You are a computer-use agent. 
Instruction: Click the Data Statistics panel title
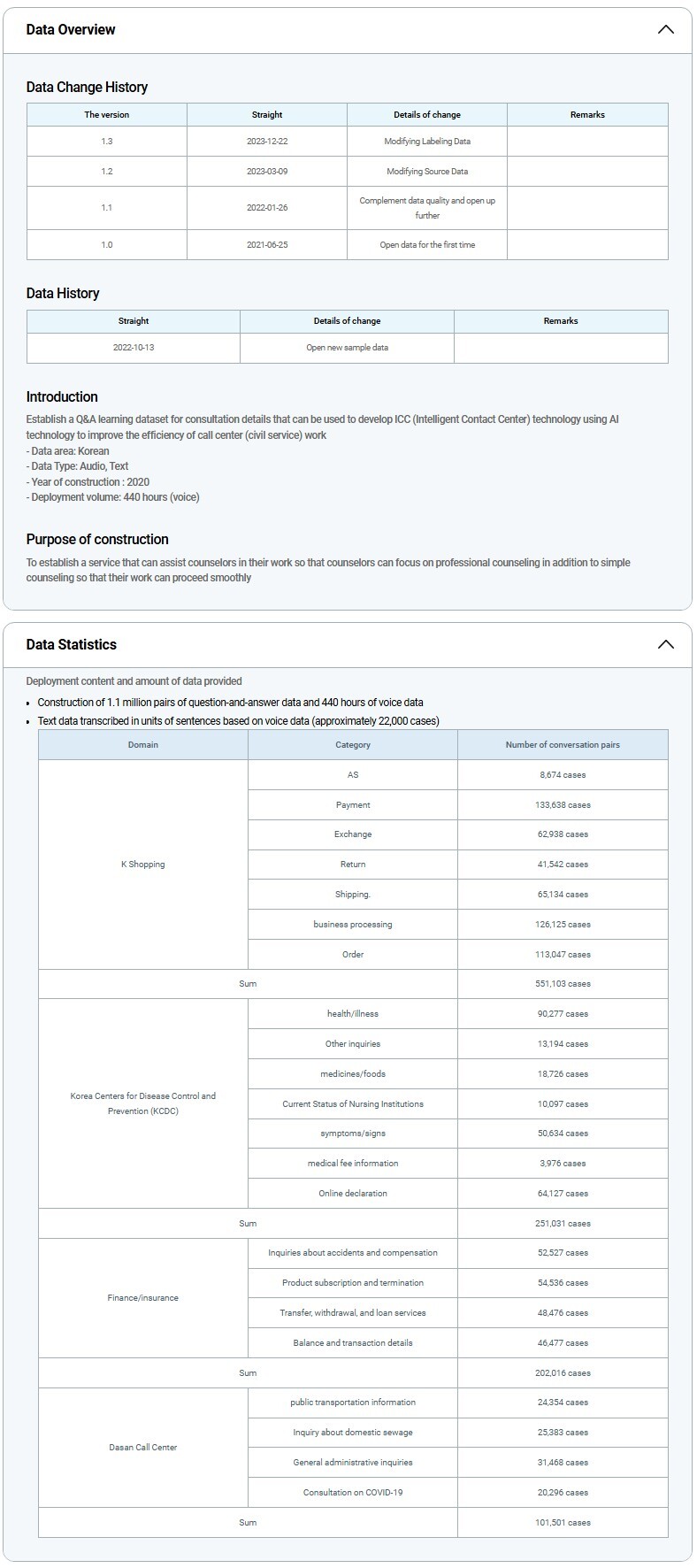[x=72, y=644]
